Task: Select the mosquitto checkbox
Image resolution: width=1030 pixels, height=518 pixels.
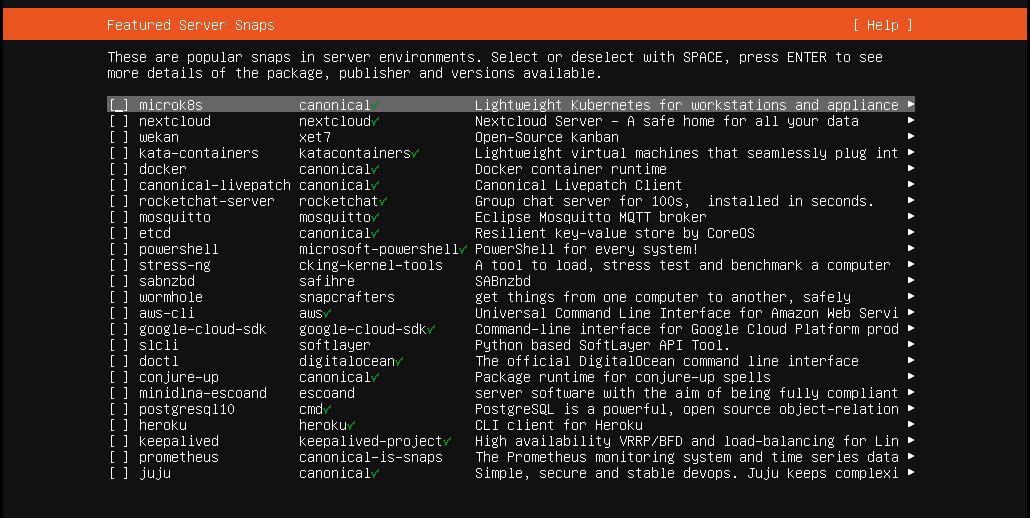Action: [x=119, y=217]
